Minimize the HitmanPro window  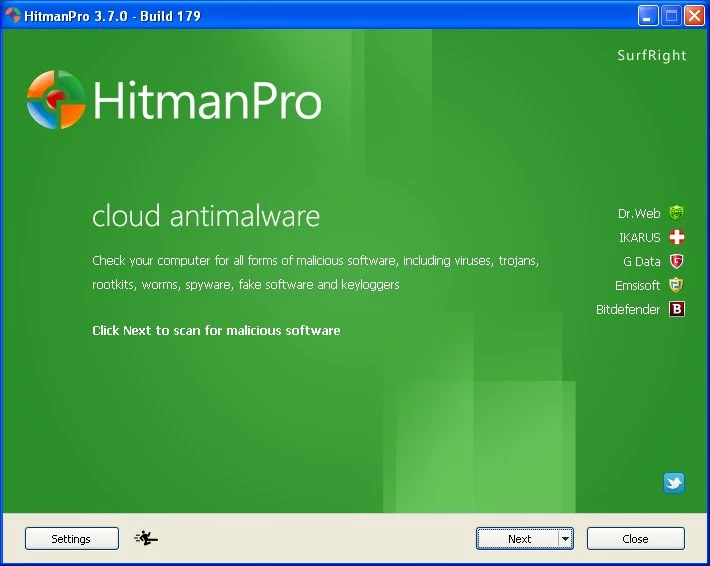(649, 15)
